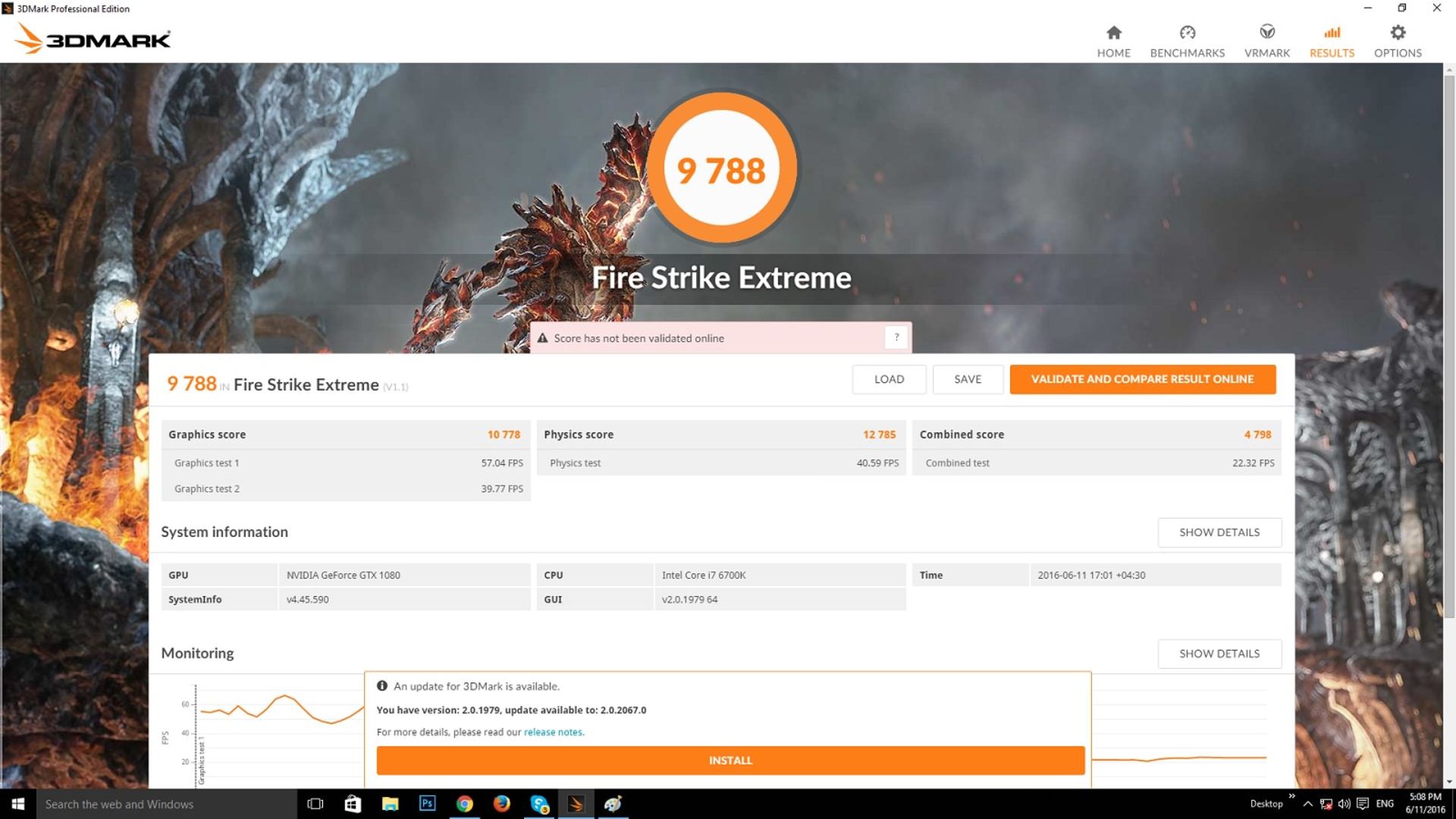Open Google Chrome from the taskbar
1456x819 pixels.
(464, 804)
